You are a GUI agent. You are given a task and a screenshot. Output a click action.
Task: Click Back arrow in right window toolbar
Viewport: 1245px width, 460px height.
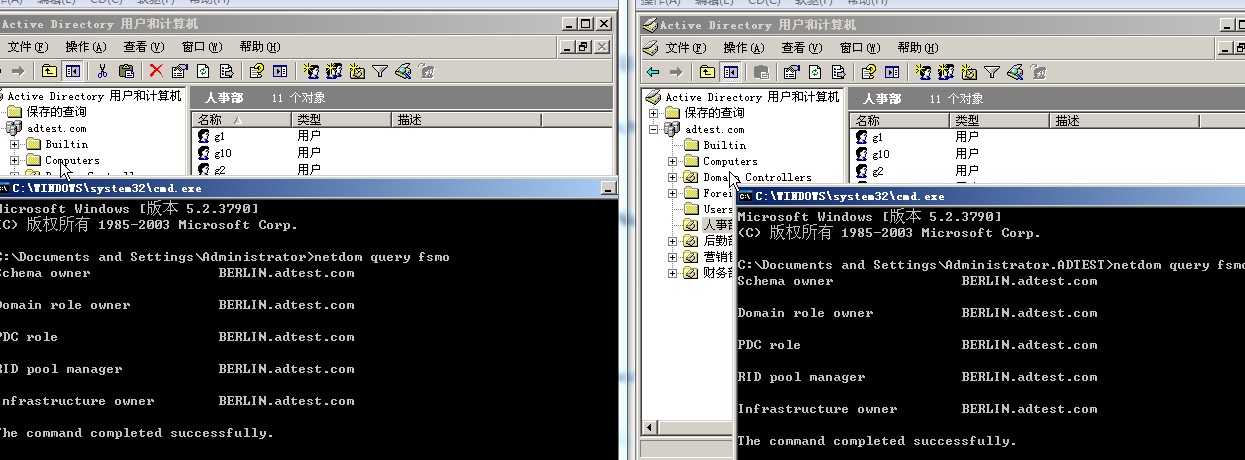(653, 72)
